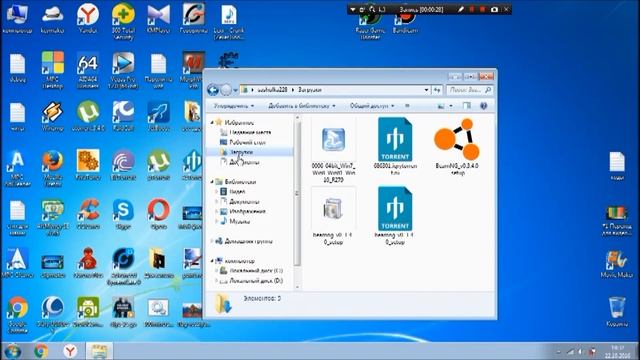The image size is (640, 360).
Task: Select the beamng setup installer in bottom row
Action: [333, 216]
